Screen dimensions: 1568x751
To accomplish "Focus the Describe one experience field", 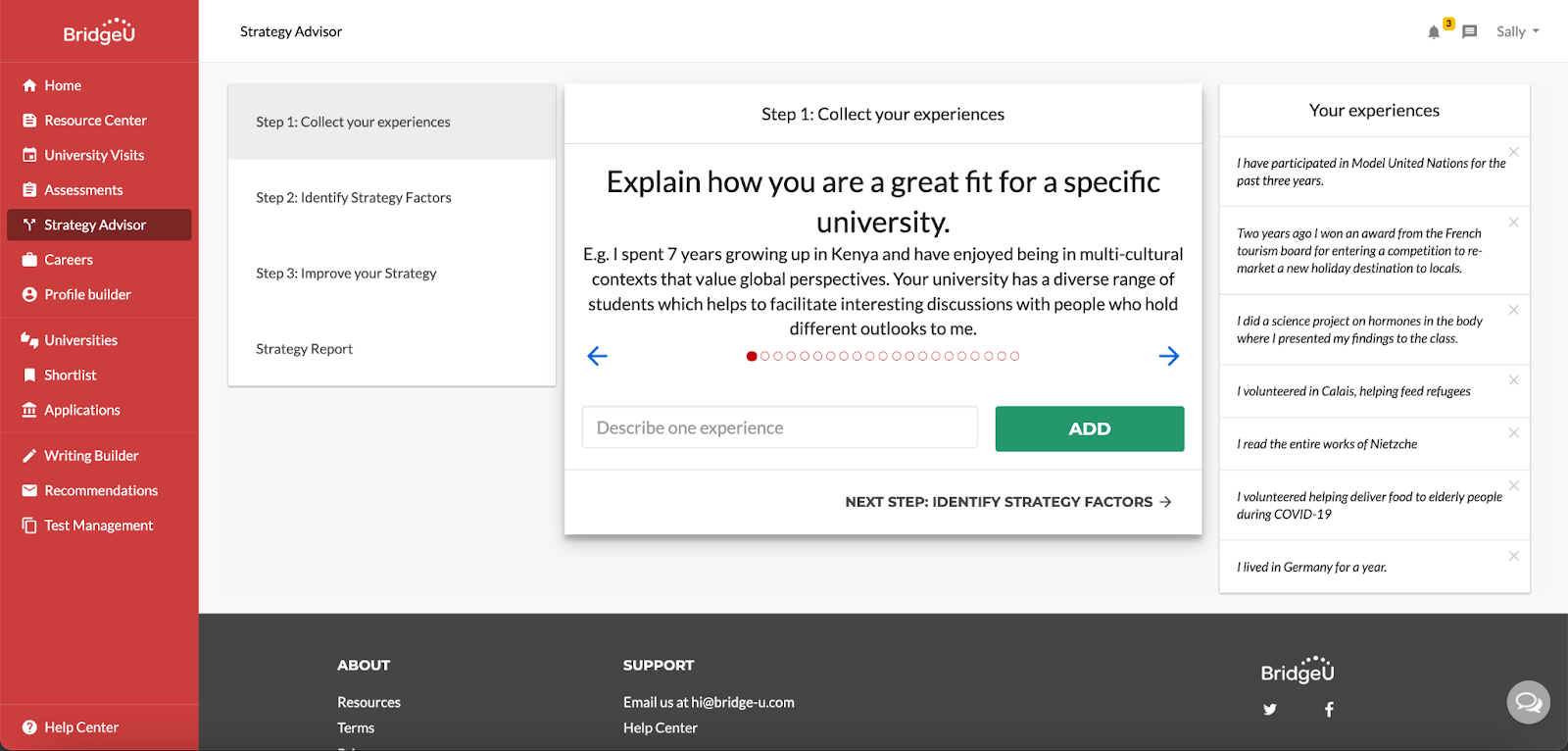I will [780, 427].
